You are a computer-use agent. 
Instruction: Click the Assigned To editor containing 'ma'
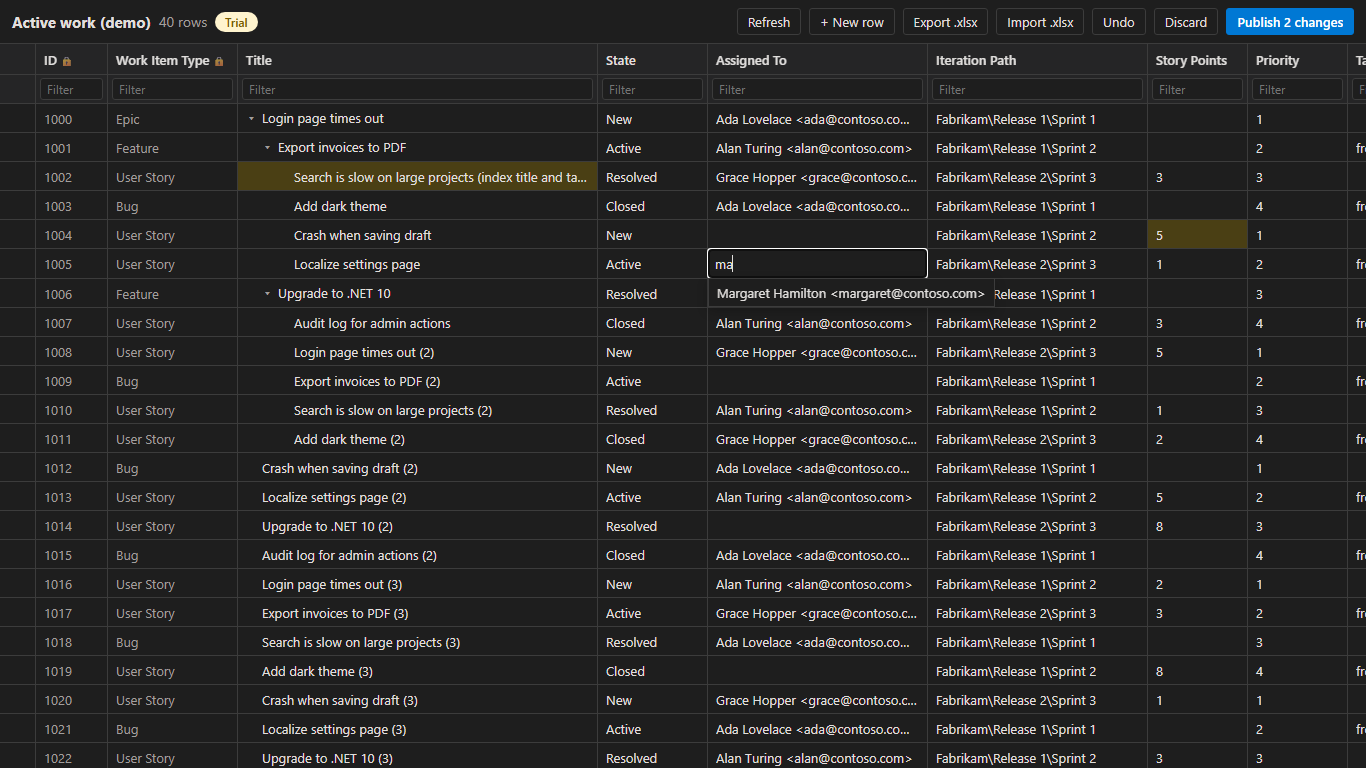coord(818,264)
